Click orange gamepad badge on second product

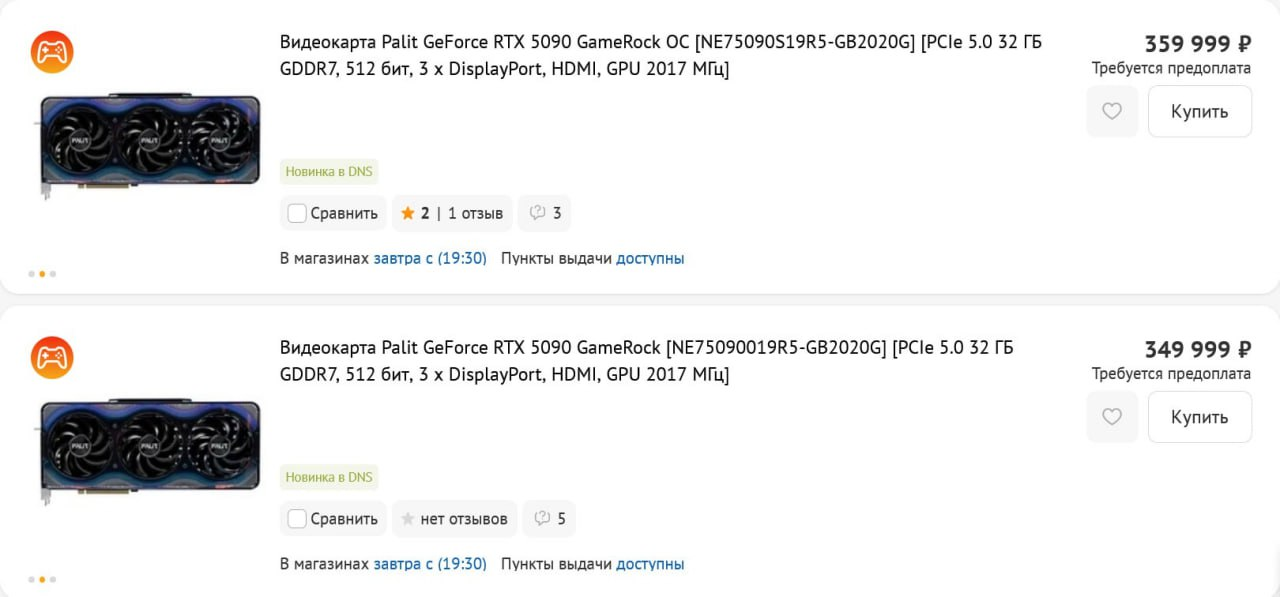pos(52,358)
